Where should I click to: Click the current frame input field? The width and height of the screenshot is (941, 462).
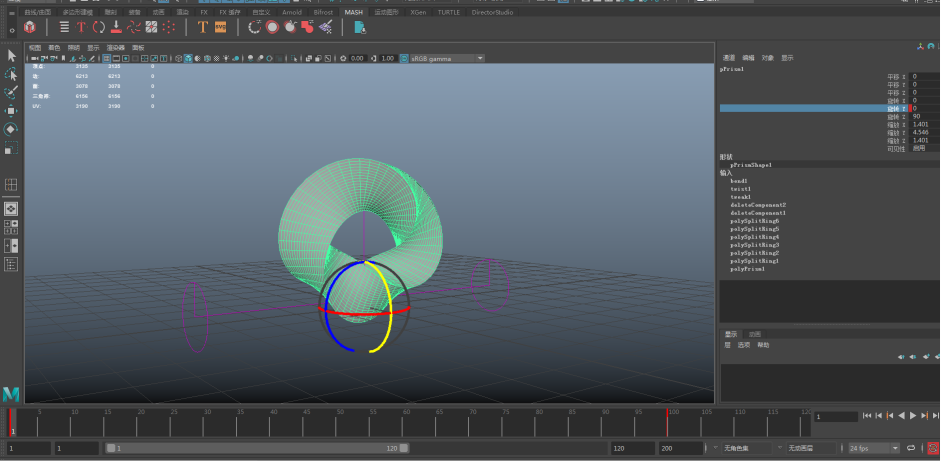[x=836, y=417]
